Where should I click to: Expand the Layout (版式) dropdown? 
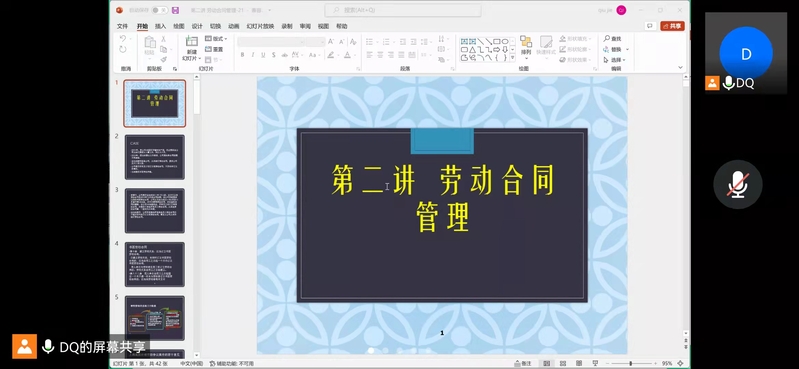216,39
